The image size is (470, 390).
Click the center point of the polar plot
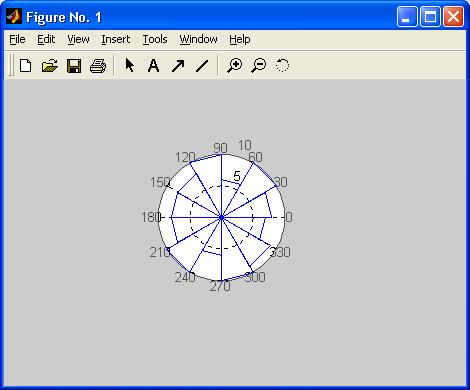point(221,217)
